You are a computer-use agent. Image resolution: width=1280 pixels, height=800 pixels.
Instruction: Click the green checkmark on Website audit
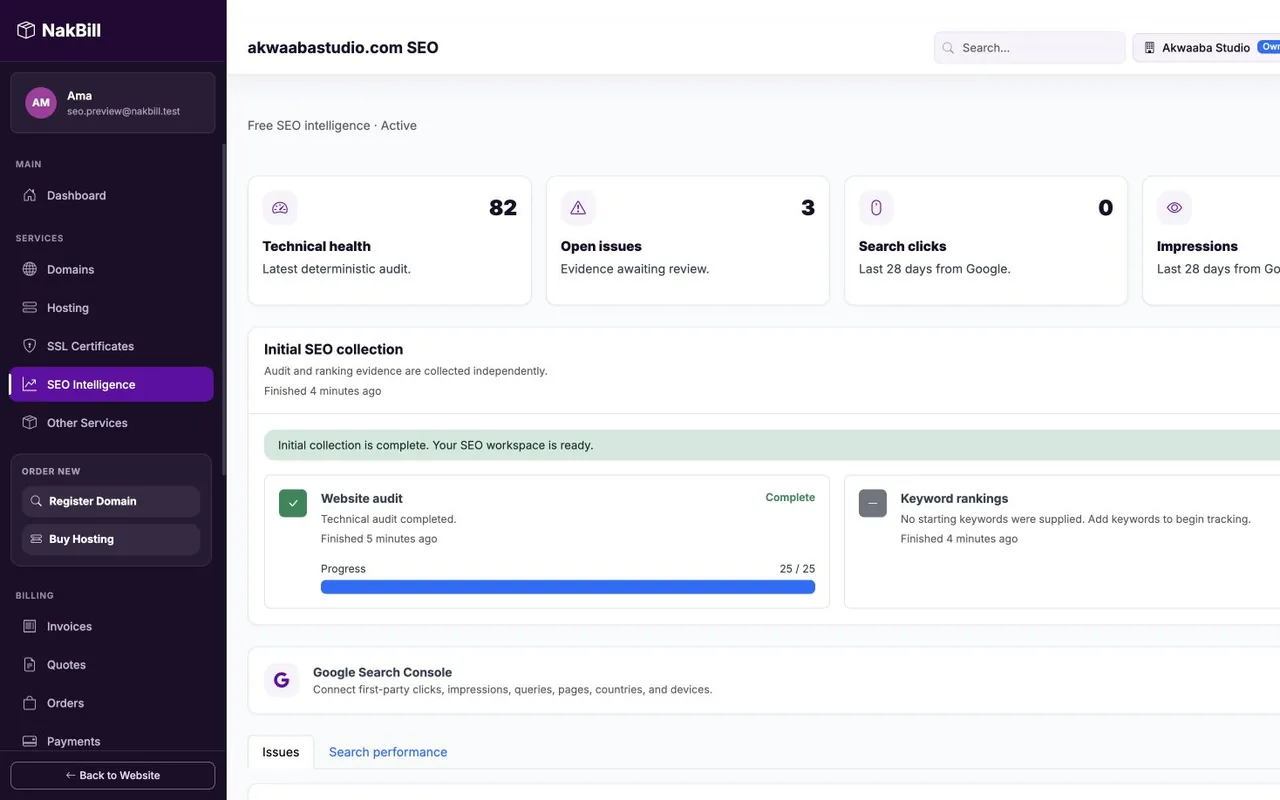pos(293,503)
